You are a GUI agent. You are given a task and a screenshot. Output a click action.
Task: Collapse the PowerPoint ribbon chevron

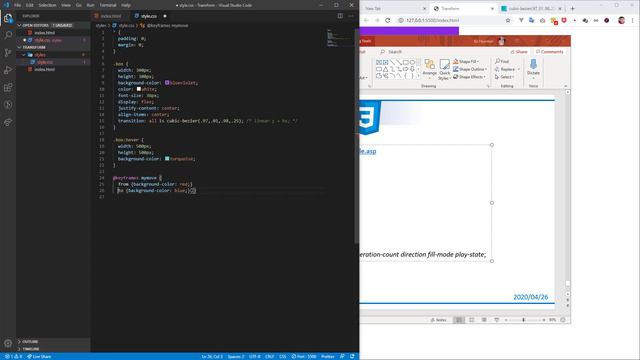point(565,86)
